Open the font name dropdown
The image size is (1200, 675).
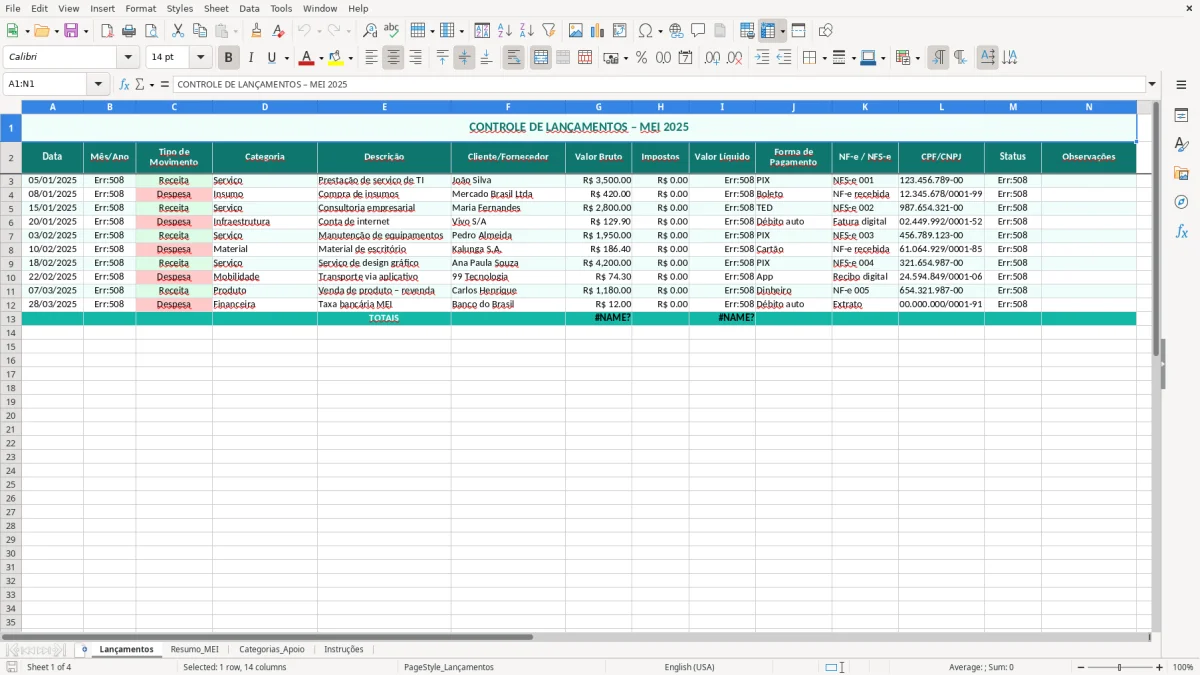click(x=128, y=58)
